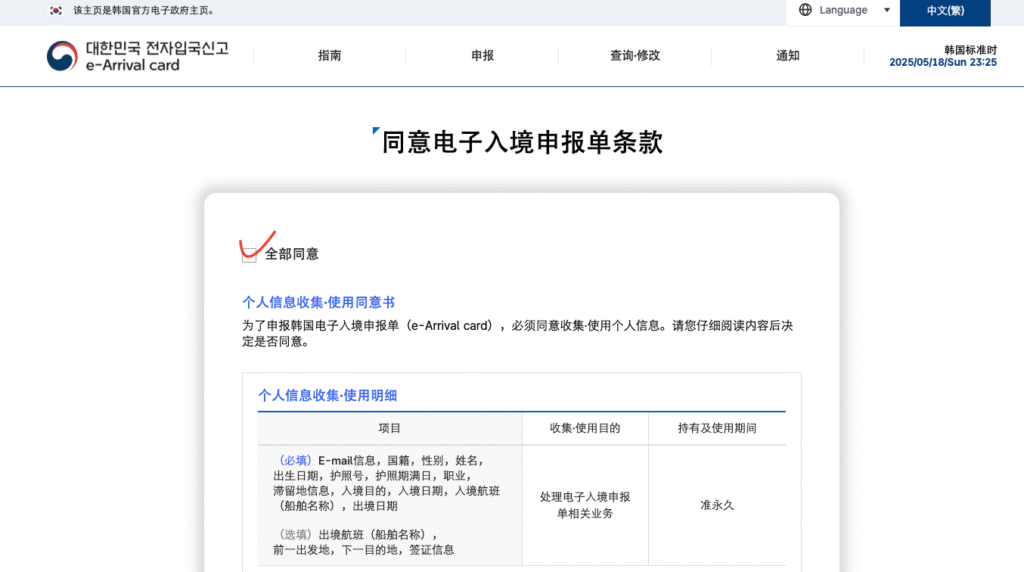
Task: Open the 通知 menu
Action: coord(788,56)
